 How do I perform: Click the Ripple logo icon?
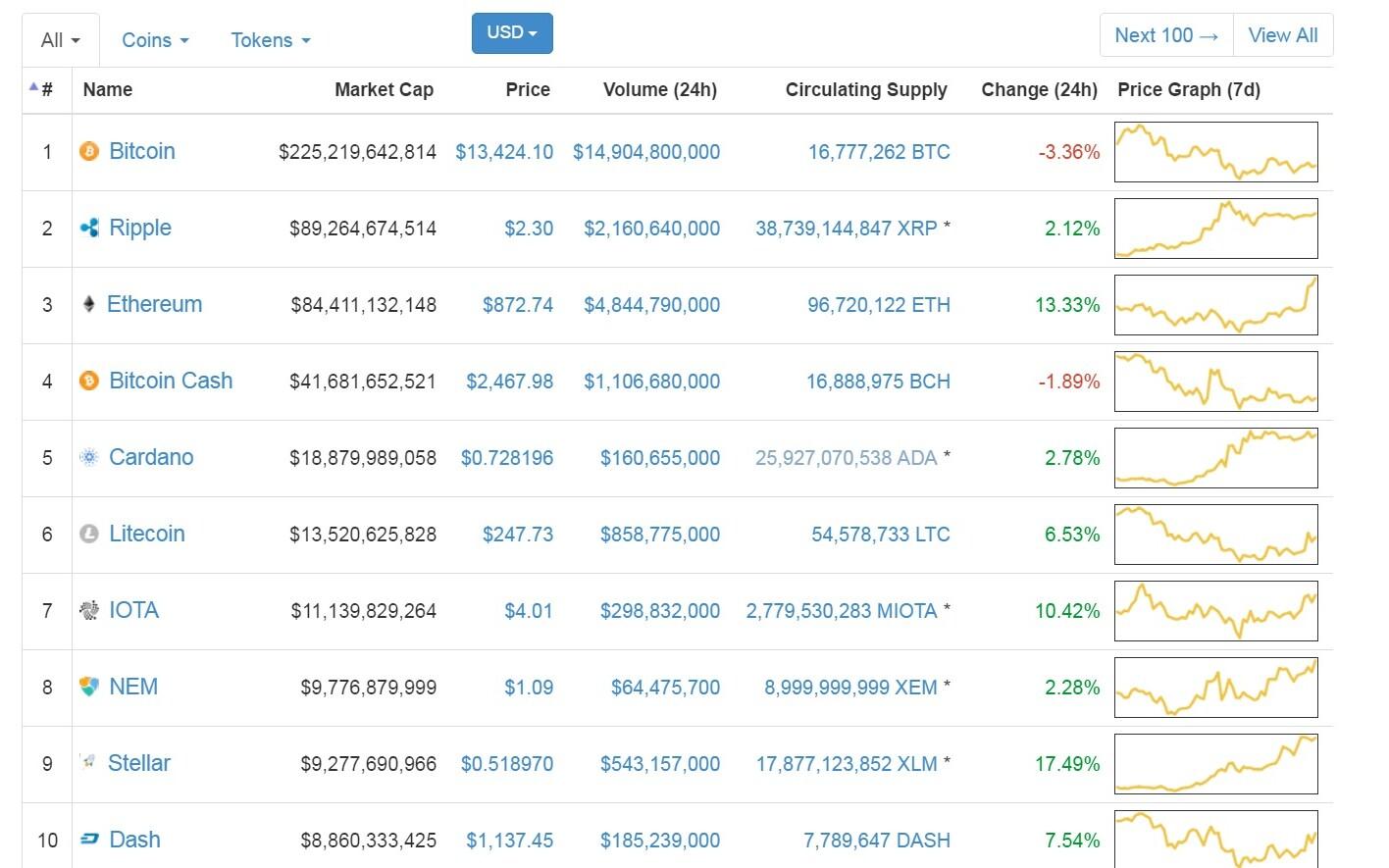coord(89,228)
